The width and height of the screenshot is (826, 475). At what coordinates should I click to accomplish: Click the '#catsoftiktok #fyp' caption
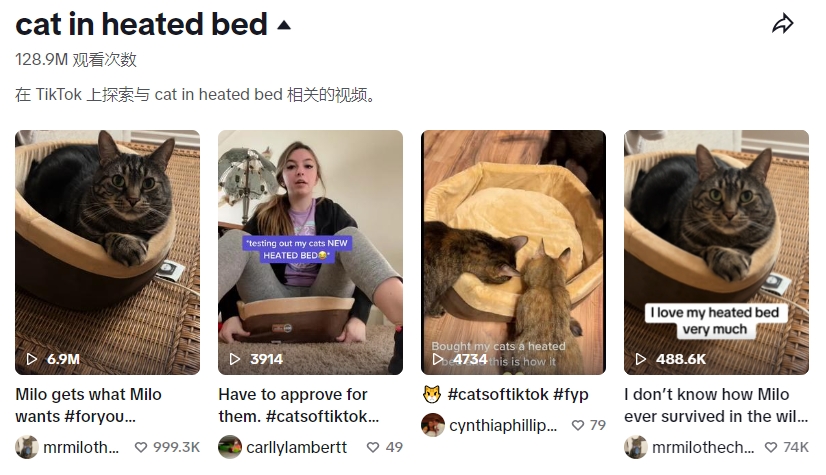(x=518, y=394)
